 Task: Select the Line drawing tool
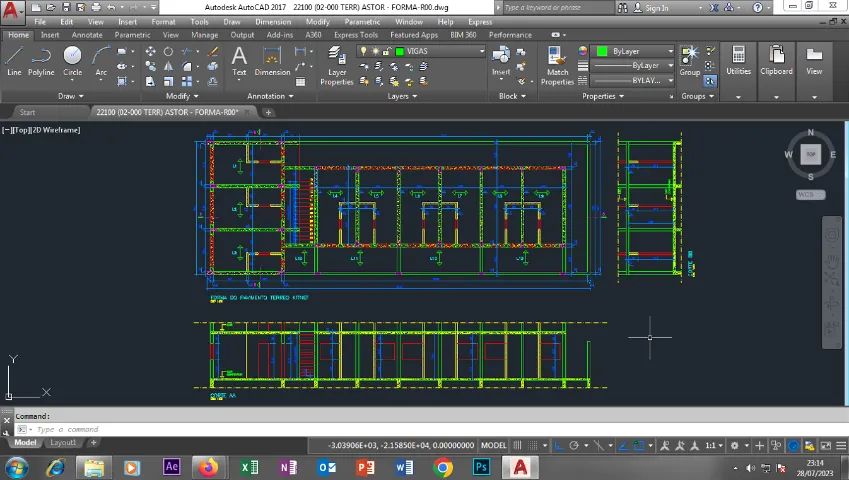tap(14, 61)
